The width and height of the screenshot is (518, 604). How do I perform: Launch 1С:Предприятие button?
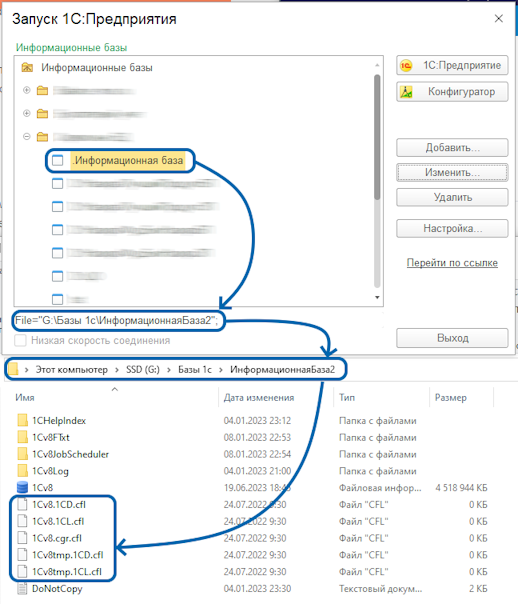[452, 65]
